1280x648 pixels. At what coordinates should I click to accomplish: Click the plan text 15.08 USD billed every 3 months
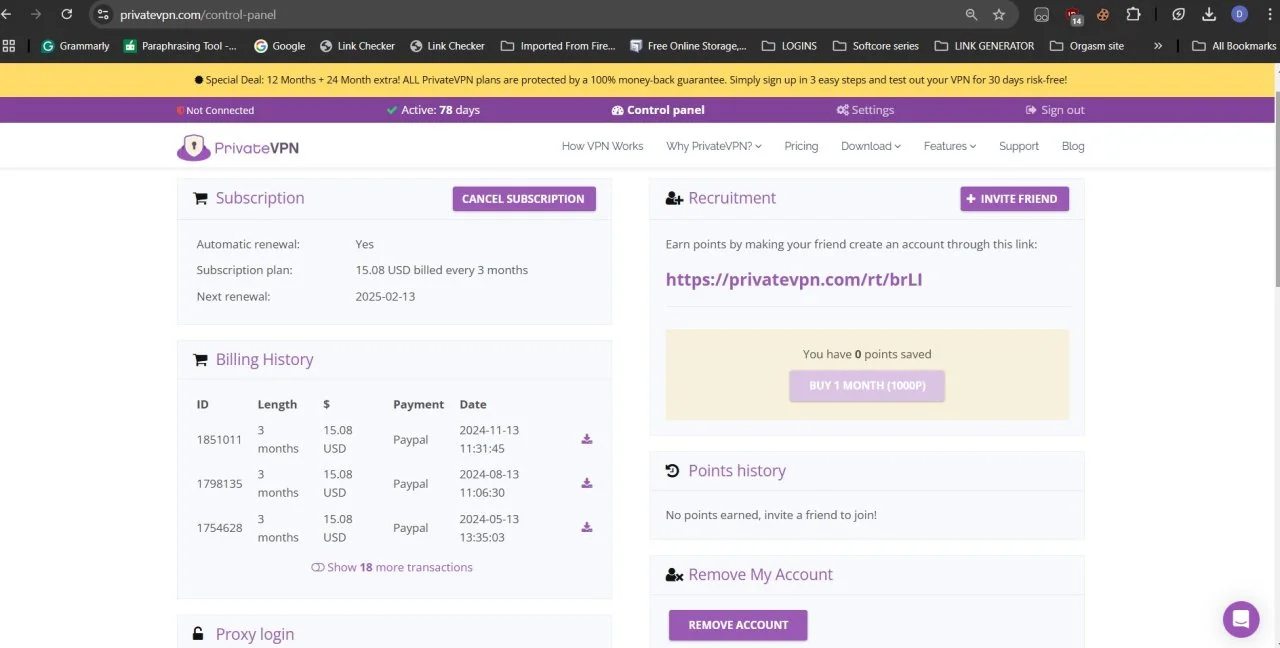(x=441, y=270)
